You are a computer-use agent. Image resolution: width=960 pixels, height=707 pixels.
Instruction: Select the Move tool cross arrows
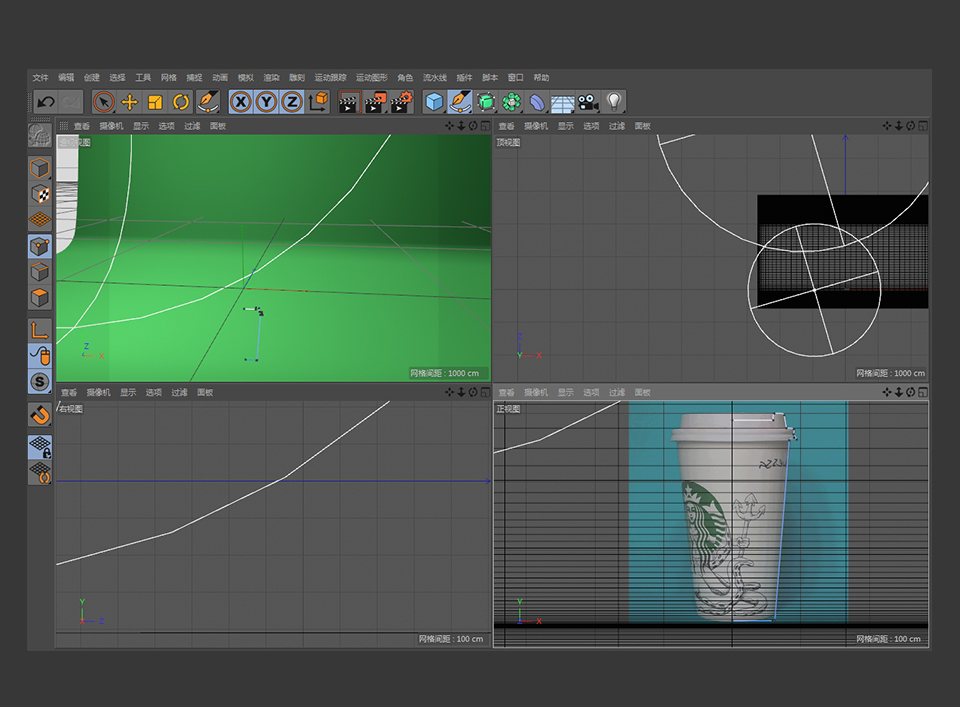(x=130, y=102)
